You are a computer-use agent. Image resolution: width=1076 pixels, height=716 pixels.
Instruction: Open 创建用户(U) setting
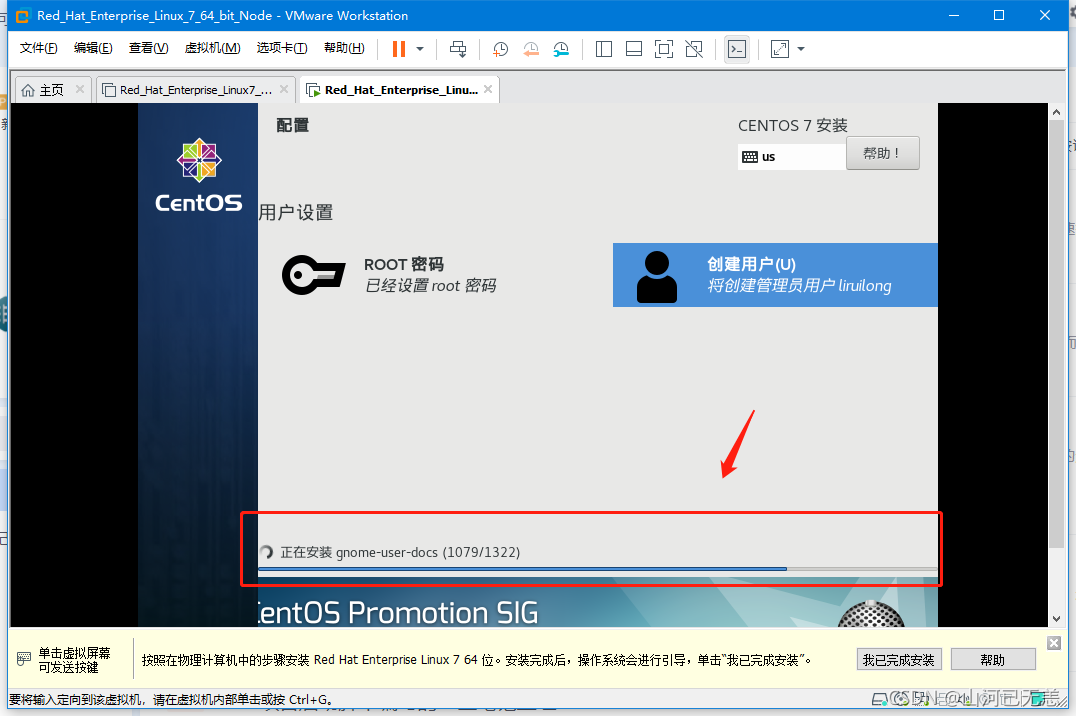(775, 275)
